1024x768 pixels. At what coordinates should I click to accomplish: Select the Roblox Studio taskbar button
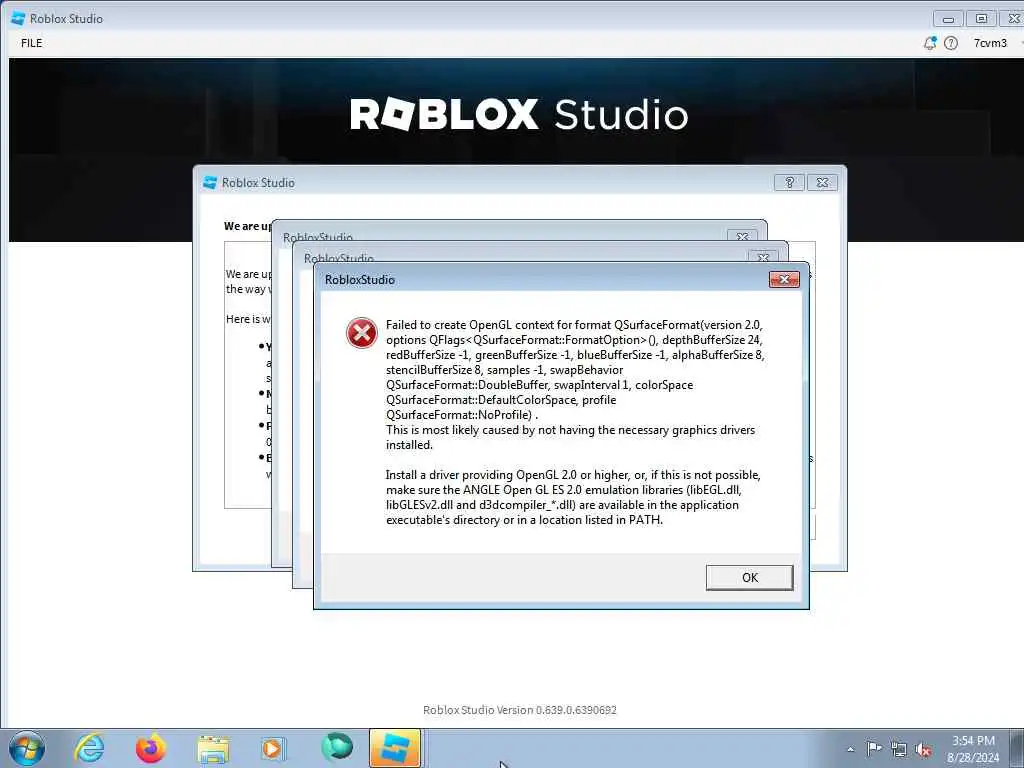coord(395,748)
